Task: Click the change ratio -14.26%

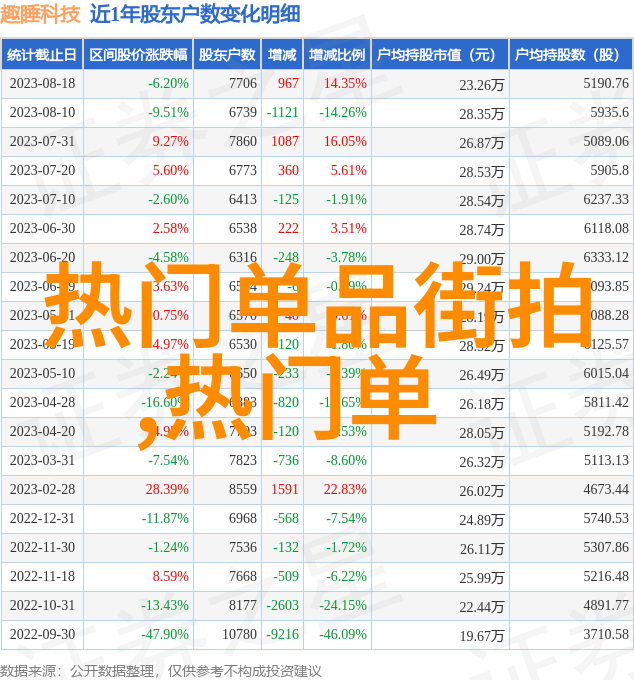Action: tap(343, 112)
